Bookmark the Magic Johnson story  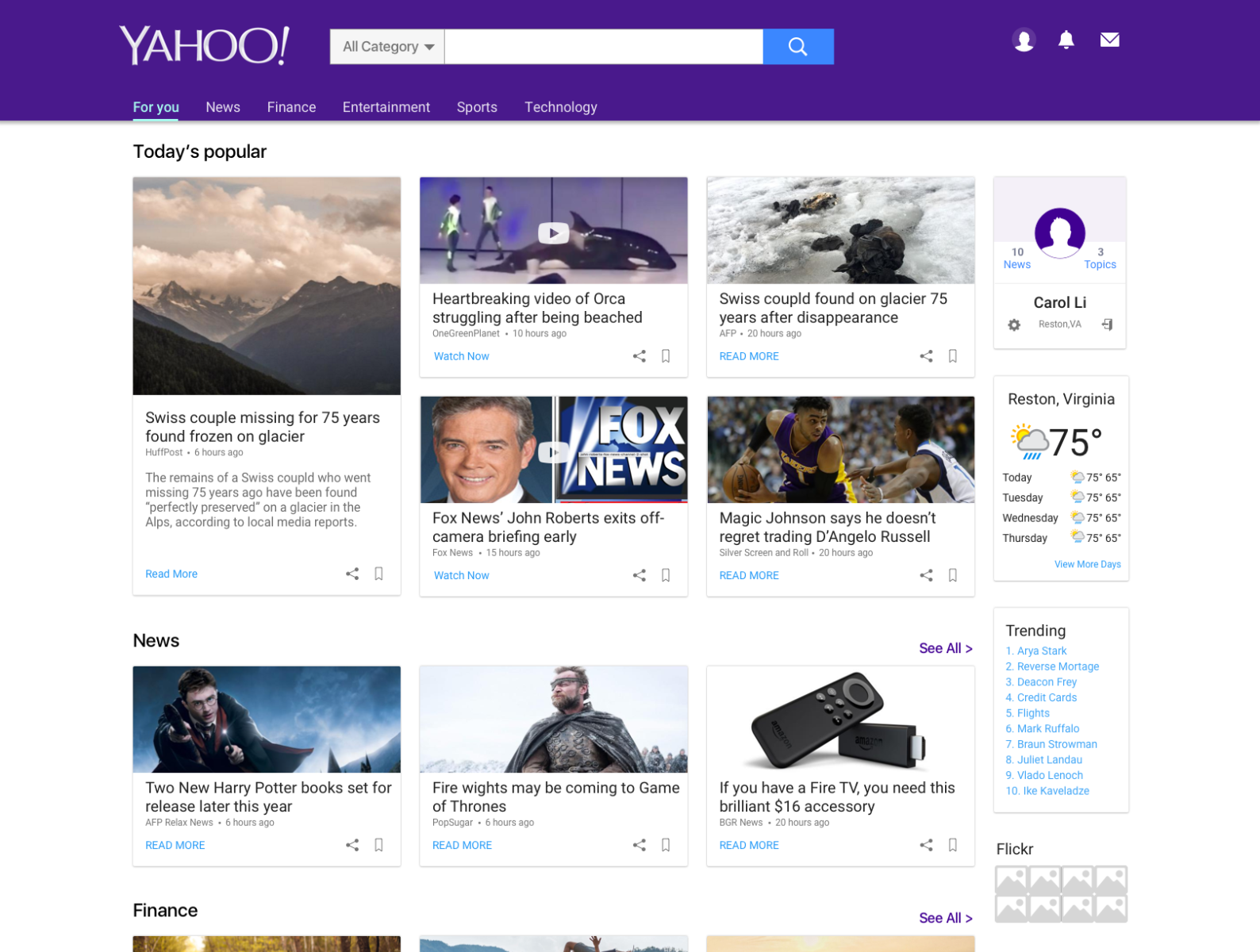[953, 575]
